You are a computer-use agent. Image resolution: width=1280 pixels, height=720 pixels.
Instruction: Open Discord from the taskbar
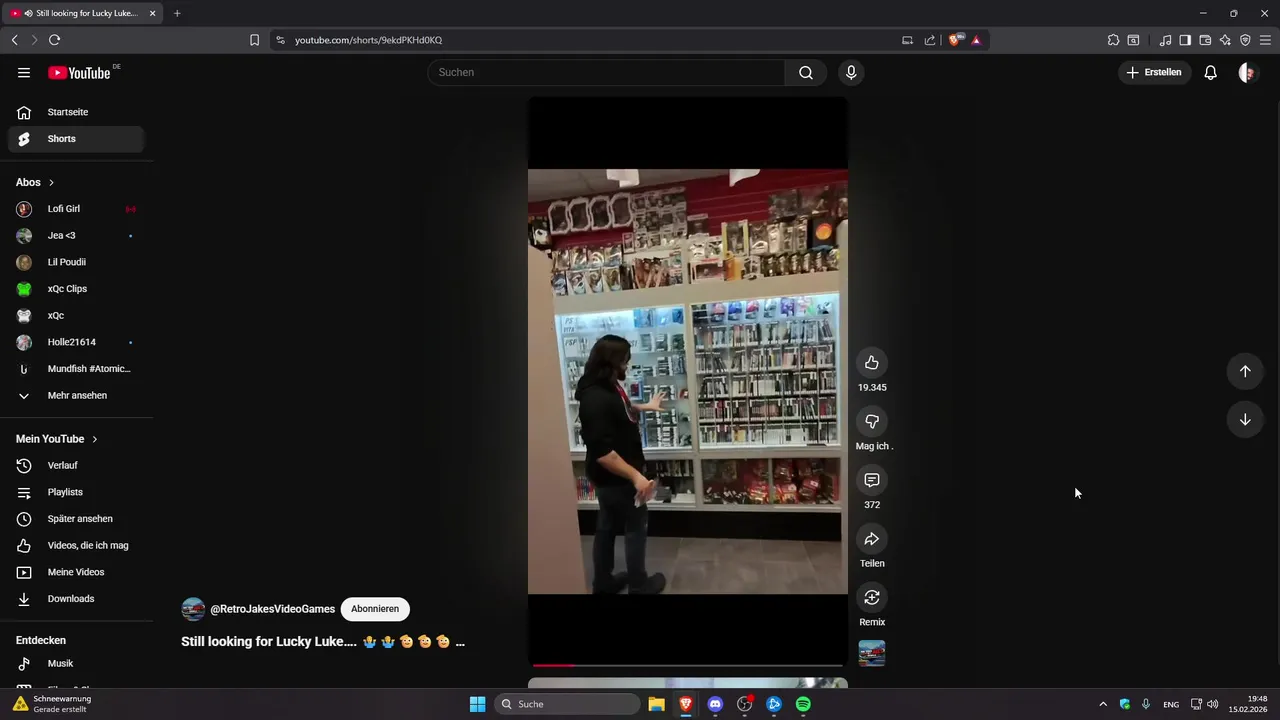pyautogui.click(x=715, y=704)
